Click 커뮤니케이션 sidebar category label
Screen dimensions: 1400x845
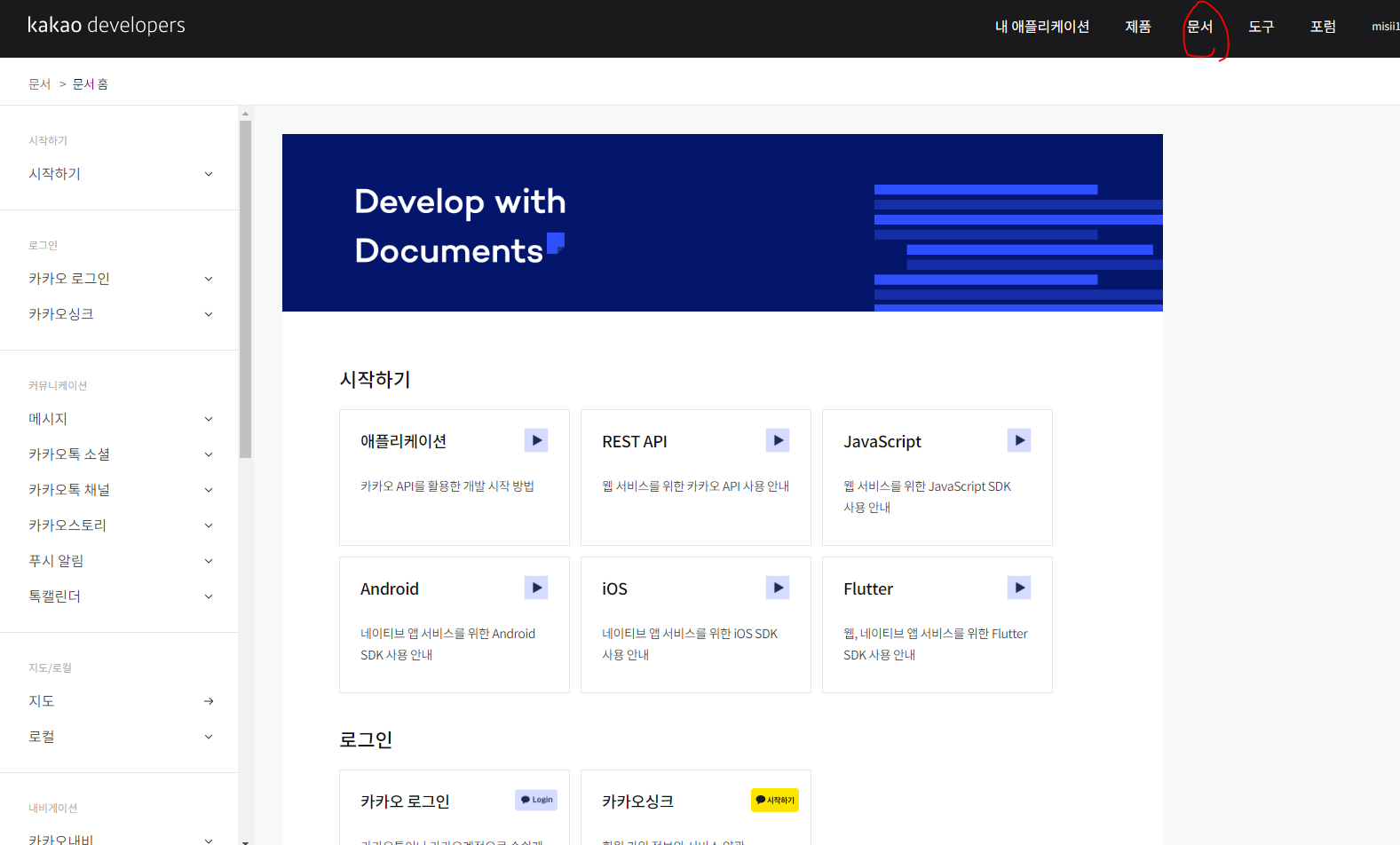tap(58, 385)
